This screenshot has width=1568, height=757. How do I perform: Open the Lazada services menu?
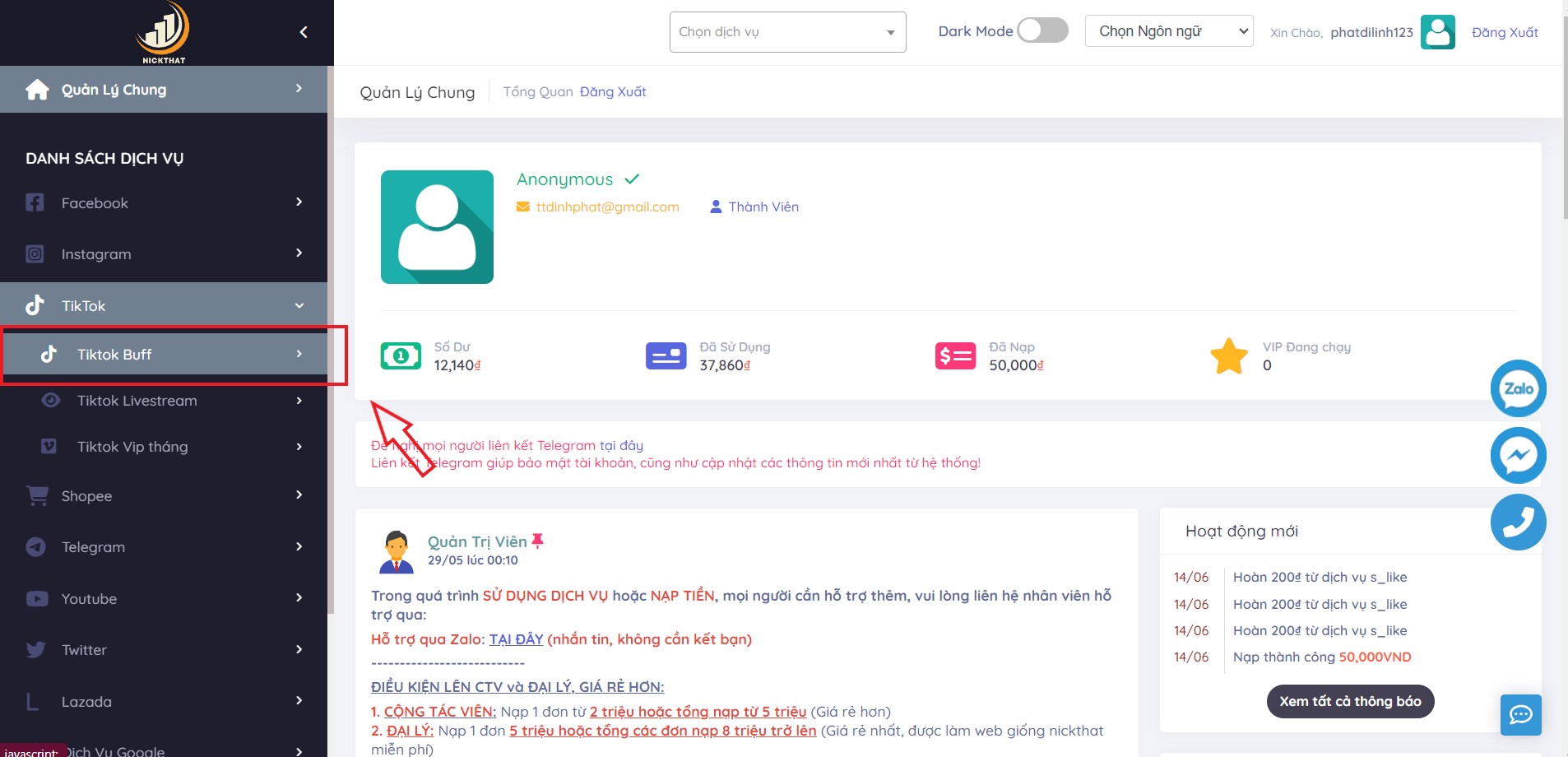164,702
